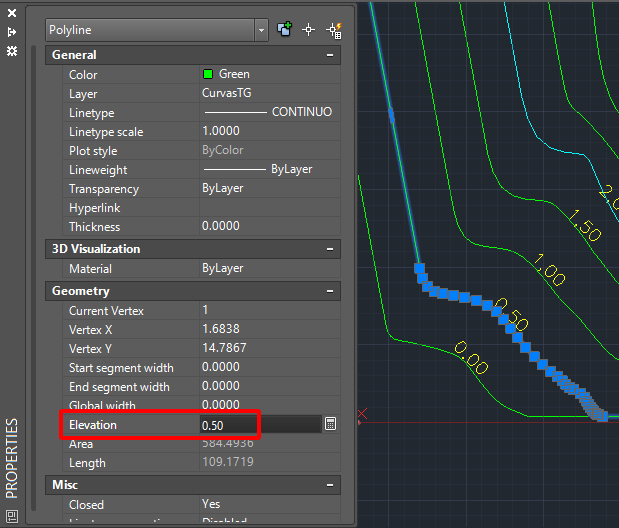
Task: Click the Elevation input field 0.50
Action: click(x=261, y=425)
